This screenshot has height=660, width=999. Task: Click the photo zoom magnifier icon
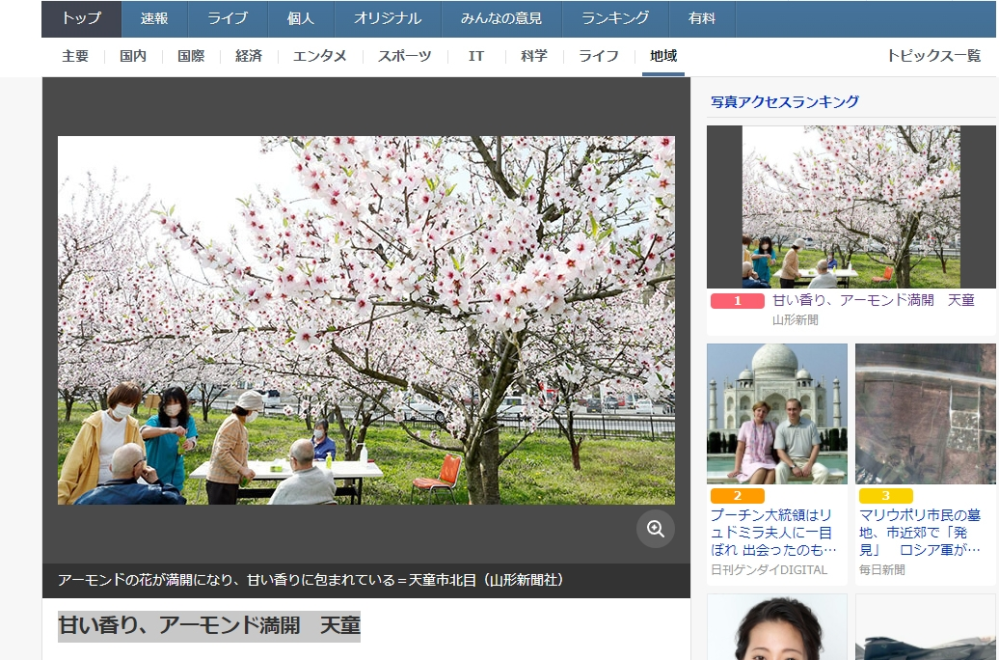(x=655, y=529)
